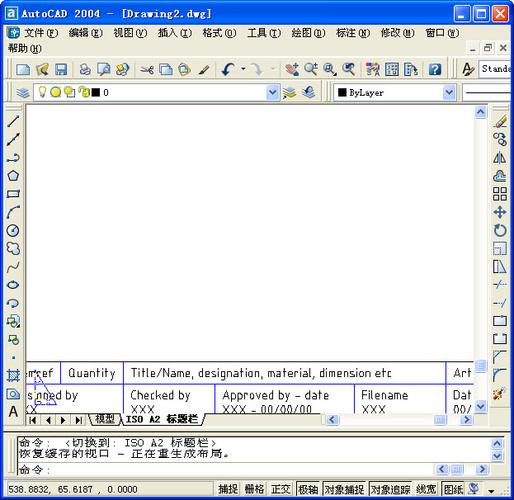Select the Array modify tool
The image size is (514, 500).
click(500, 194)
